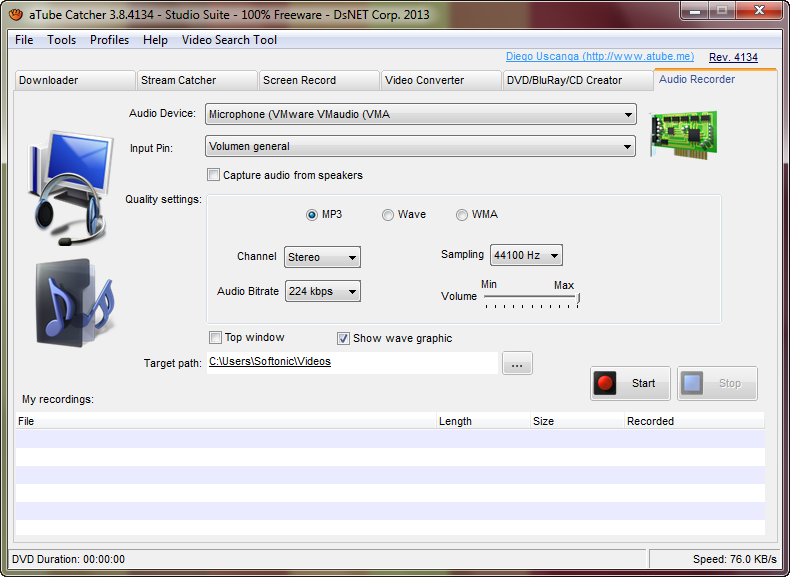Open Sampling 44100 Hz dropdown
Image resolution: width=790 pixels, height=577 pixels.
tap(526, 255)
